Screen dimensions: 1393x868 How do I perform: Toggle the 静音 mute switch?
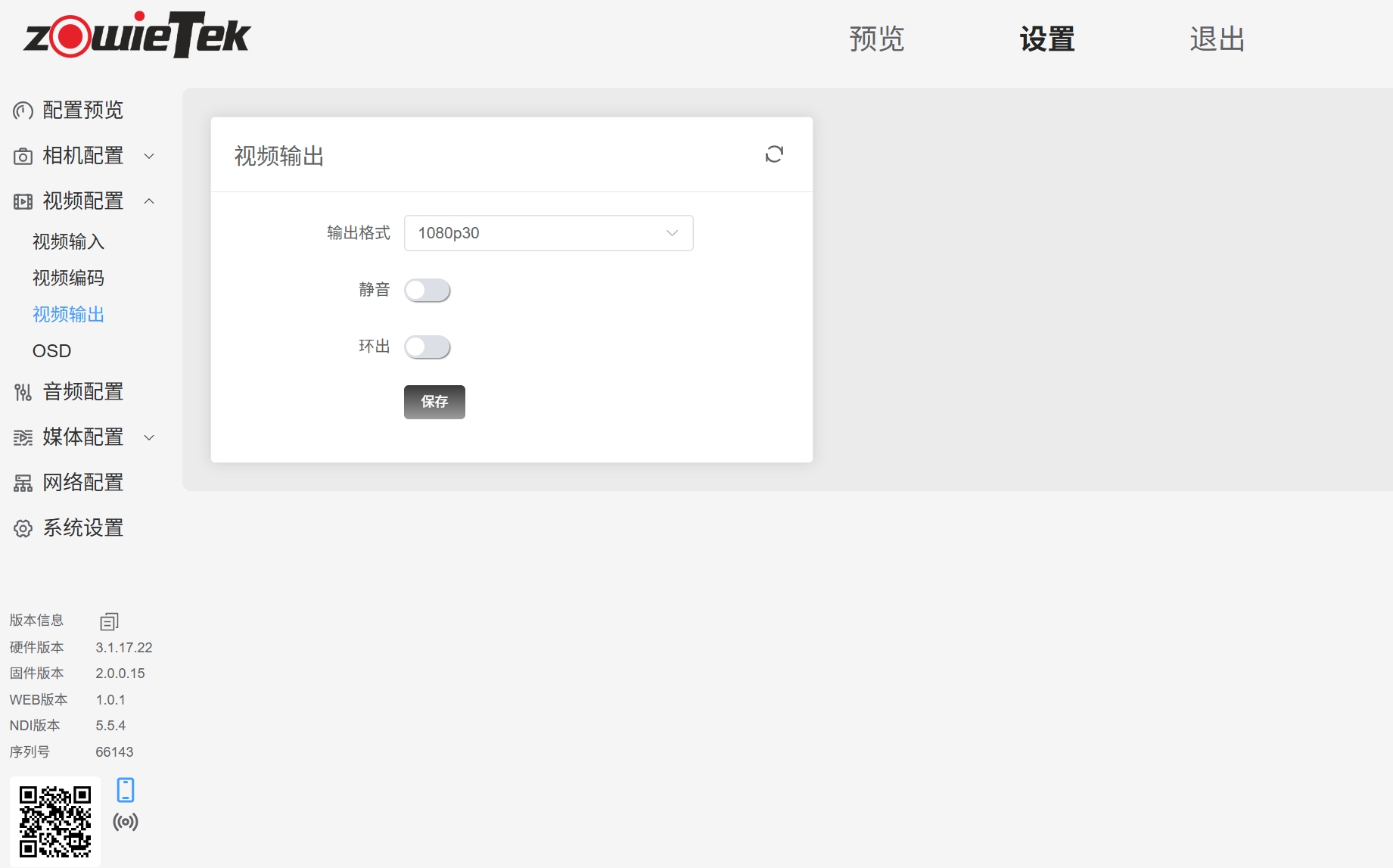pyautogui.click(x=428, y=291)
